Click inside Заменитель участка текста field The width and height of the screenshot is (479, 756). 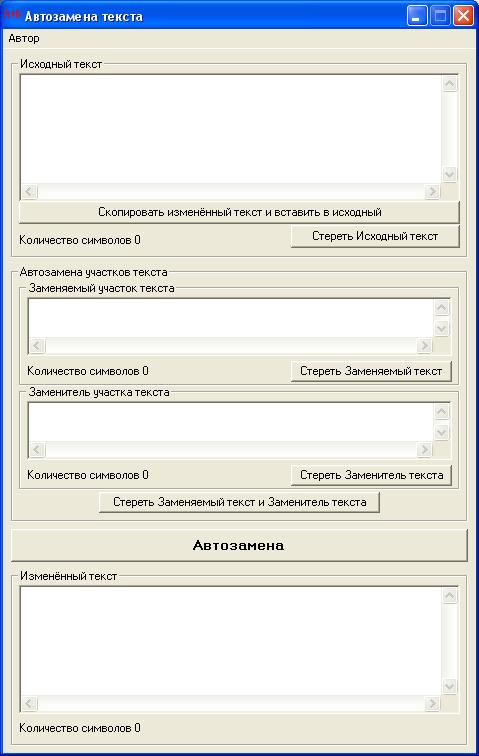[x=231, y=422]
